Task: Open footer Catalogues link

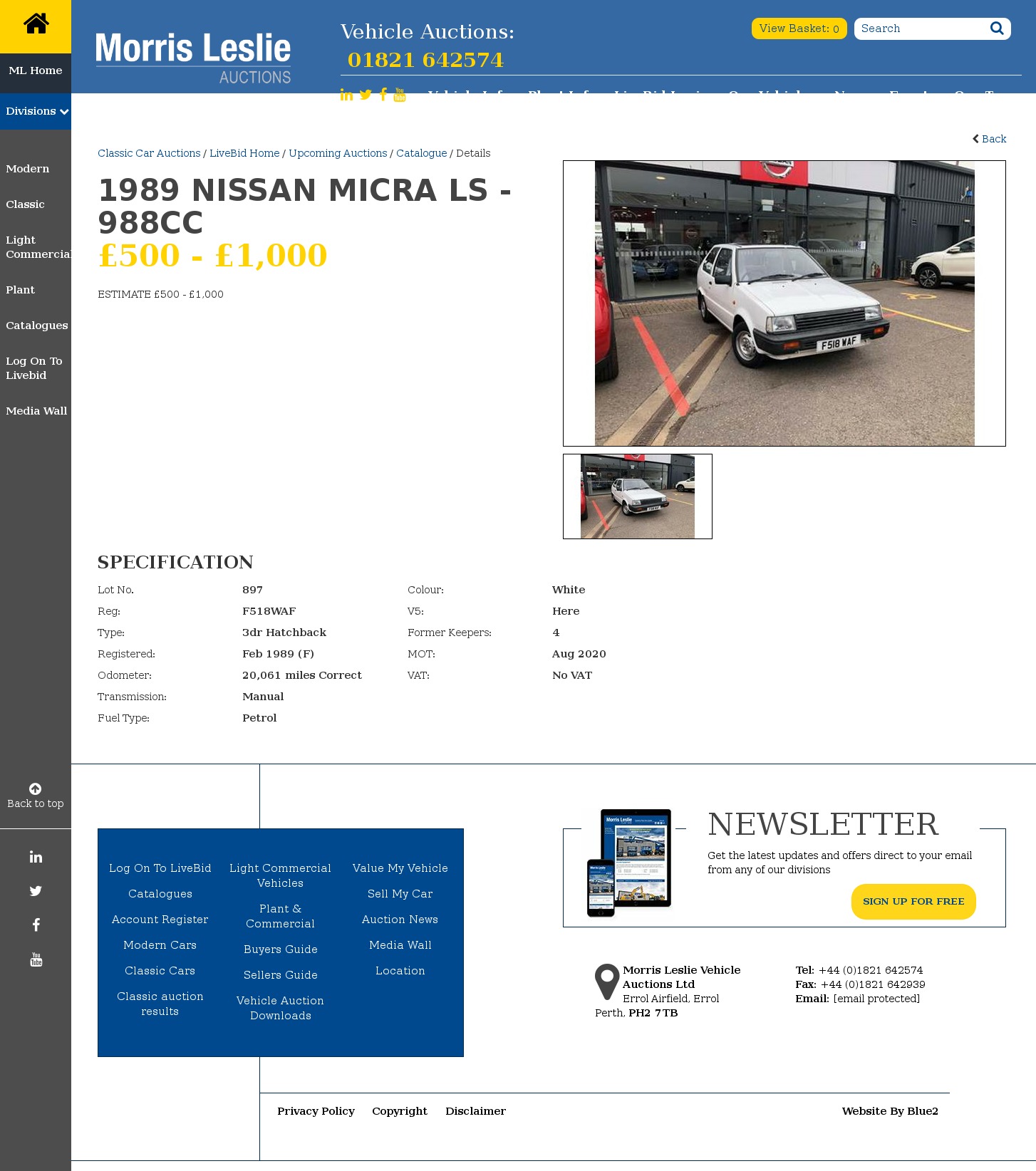Action: pyautogui.click(x=160, y=894)
